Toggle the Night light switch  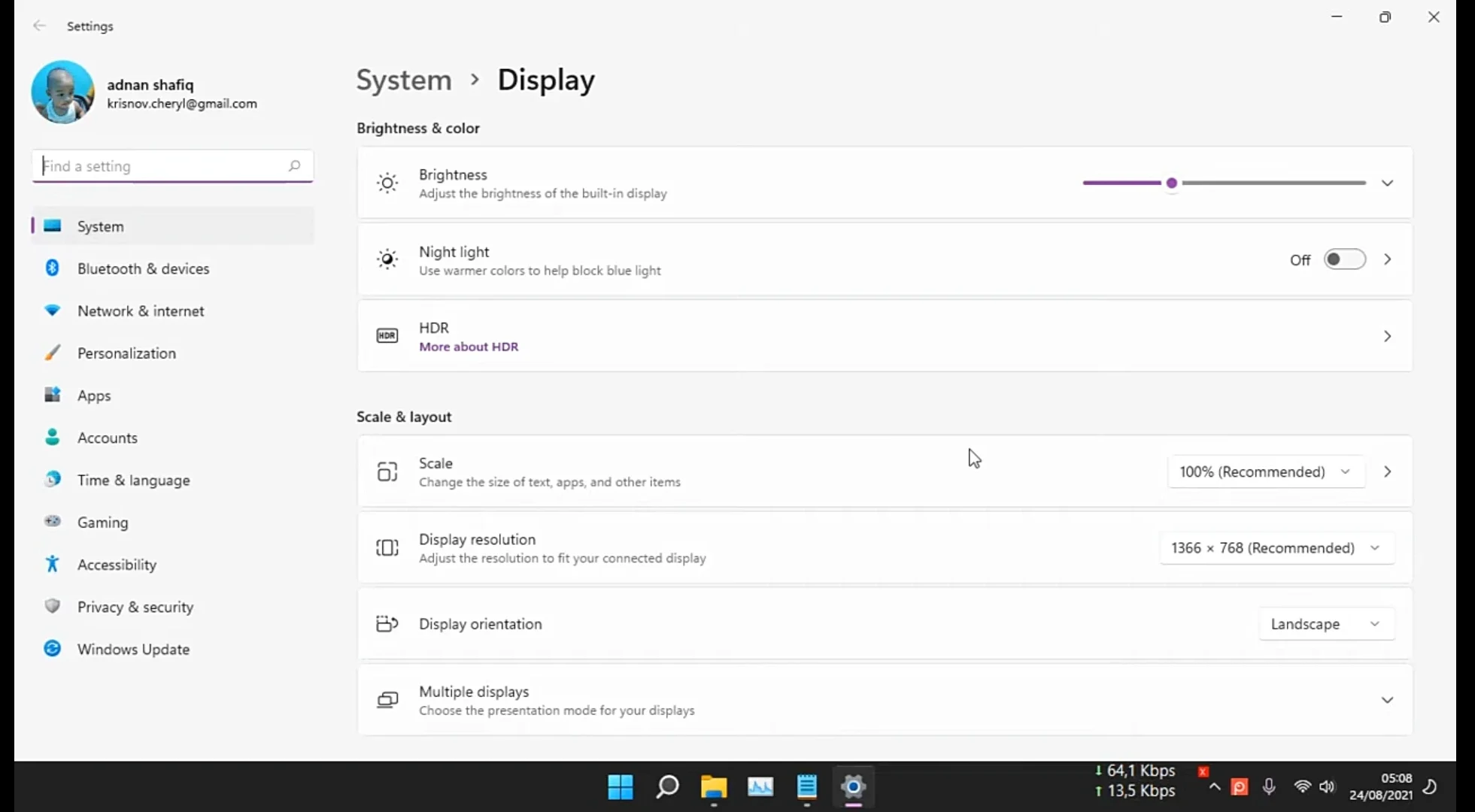tap(1345, 259)
